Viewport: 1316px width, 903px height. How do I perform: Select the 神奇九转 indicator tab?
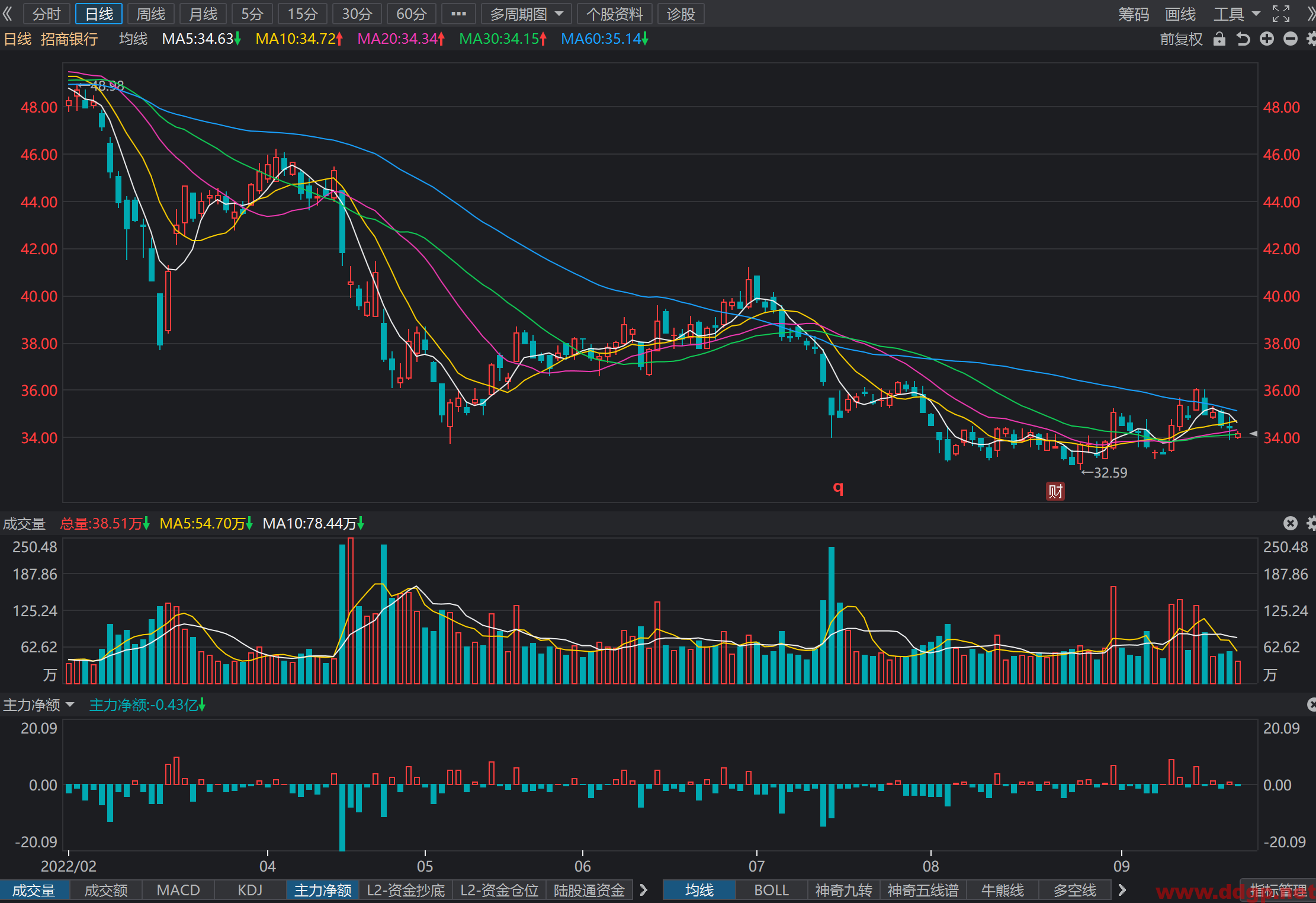843,890
